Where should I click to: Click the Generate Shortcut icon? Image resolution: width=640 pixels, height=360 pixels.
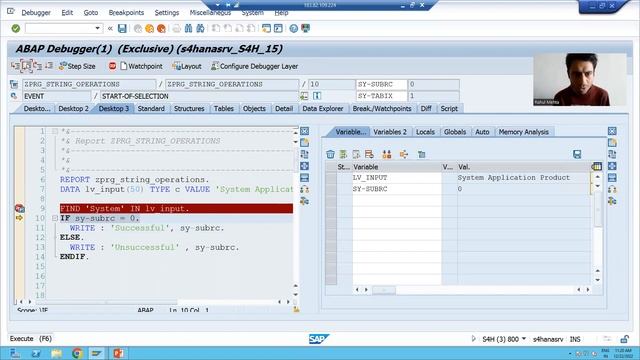click(x=278, y=29)
